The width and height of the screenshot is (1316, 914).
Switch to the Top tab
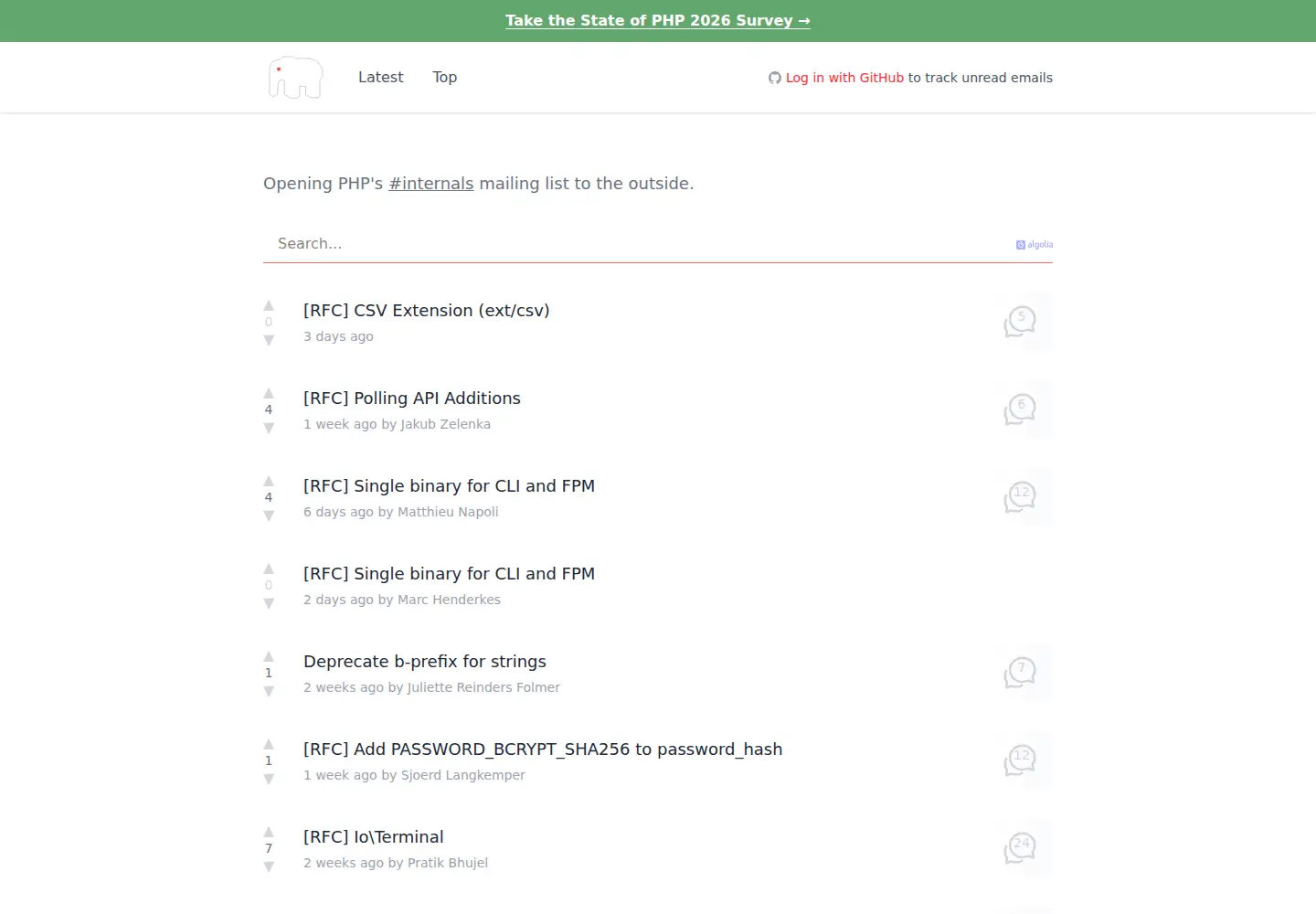[x=445, y=78]
